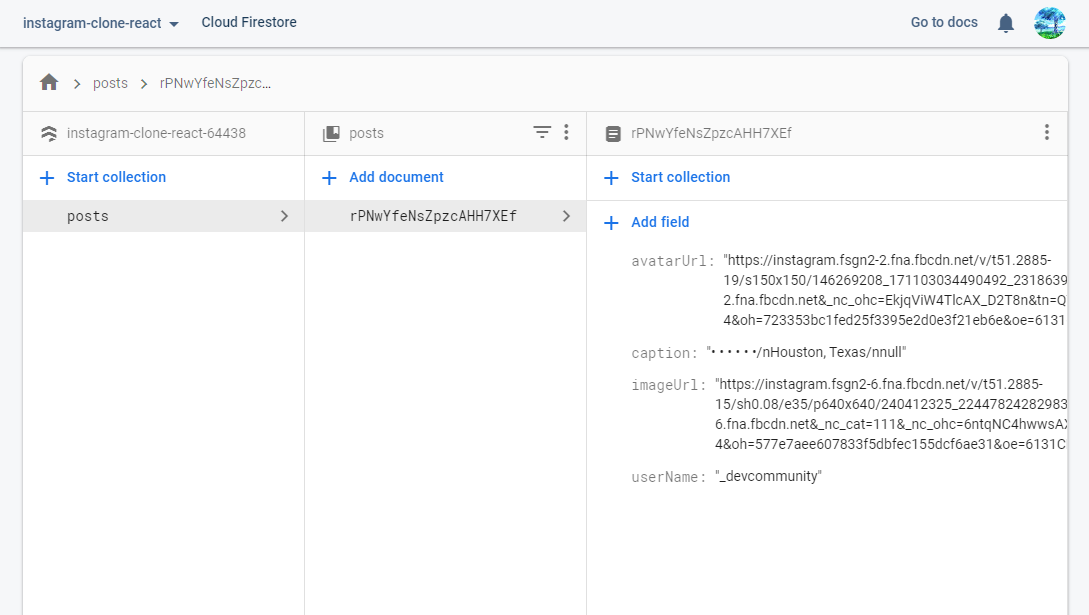The width and height of the screenshot is (1089, 615).
Task: Click the posts column header title
Action: (x=366, y=133)
